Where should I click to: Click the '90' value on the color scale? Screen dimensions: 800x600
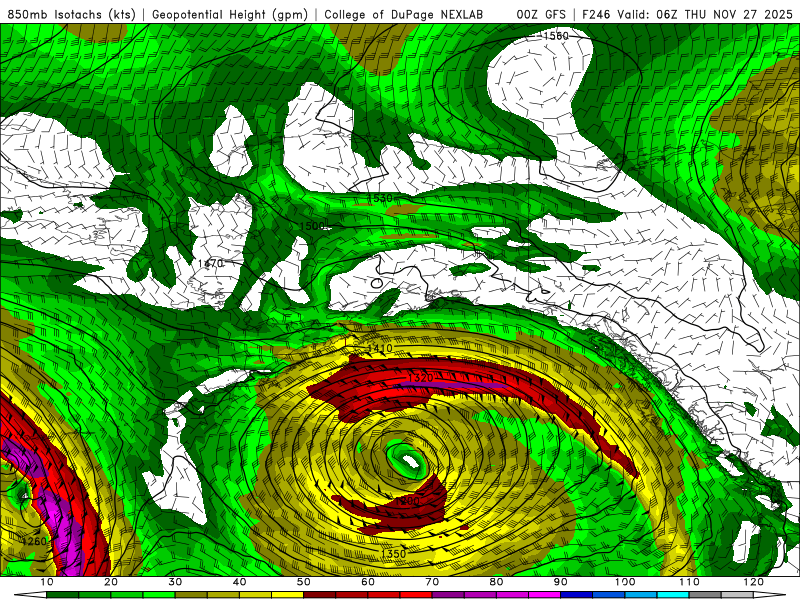point(561,582)
